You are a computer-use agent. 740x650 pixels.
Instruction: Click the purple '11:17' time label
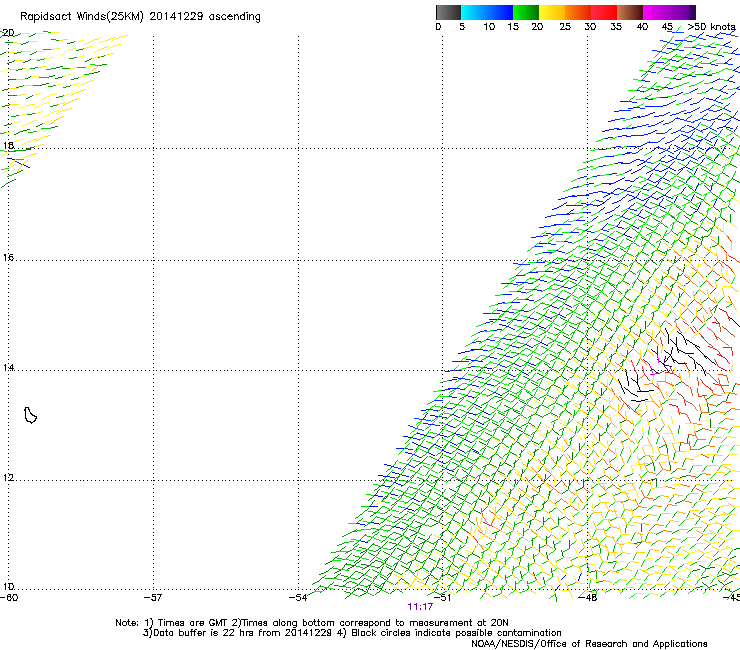(x=420, y=607)
